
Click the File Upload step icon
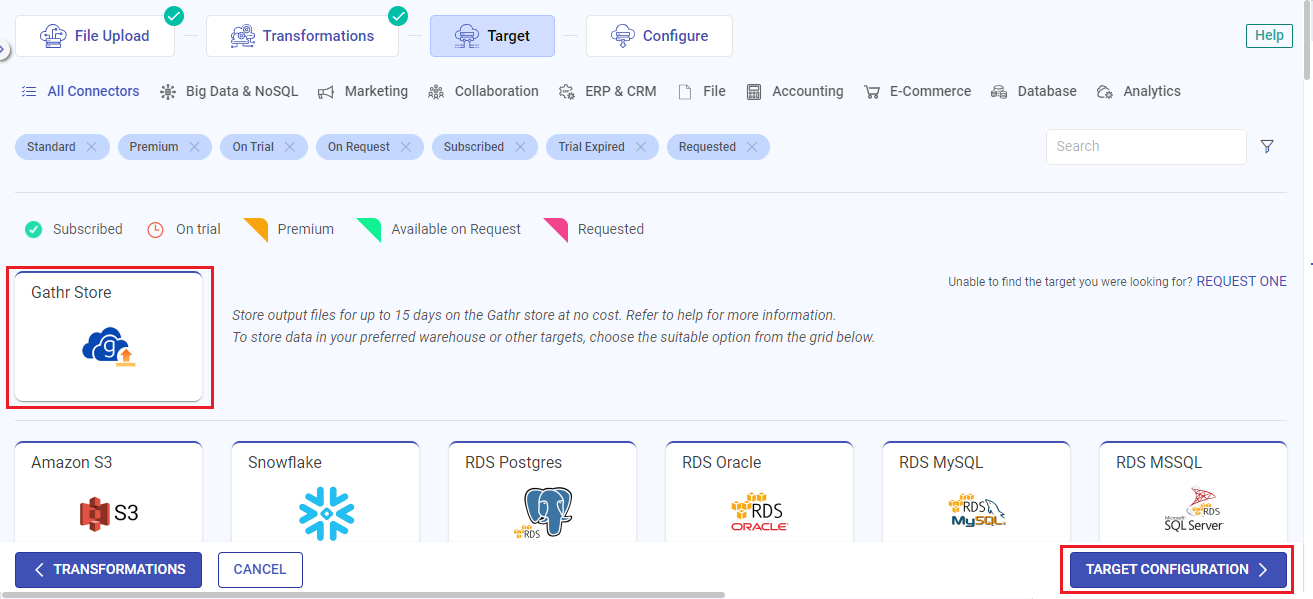pos(51,35)
